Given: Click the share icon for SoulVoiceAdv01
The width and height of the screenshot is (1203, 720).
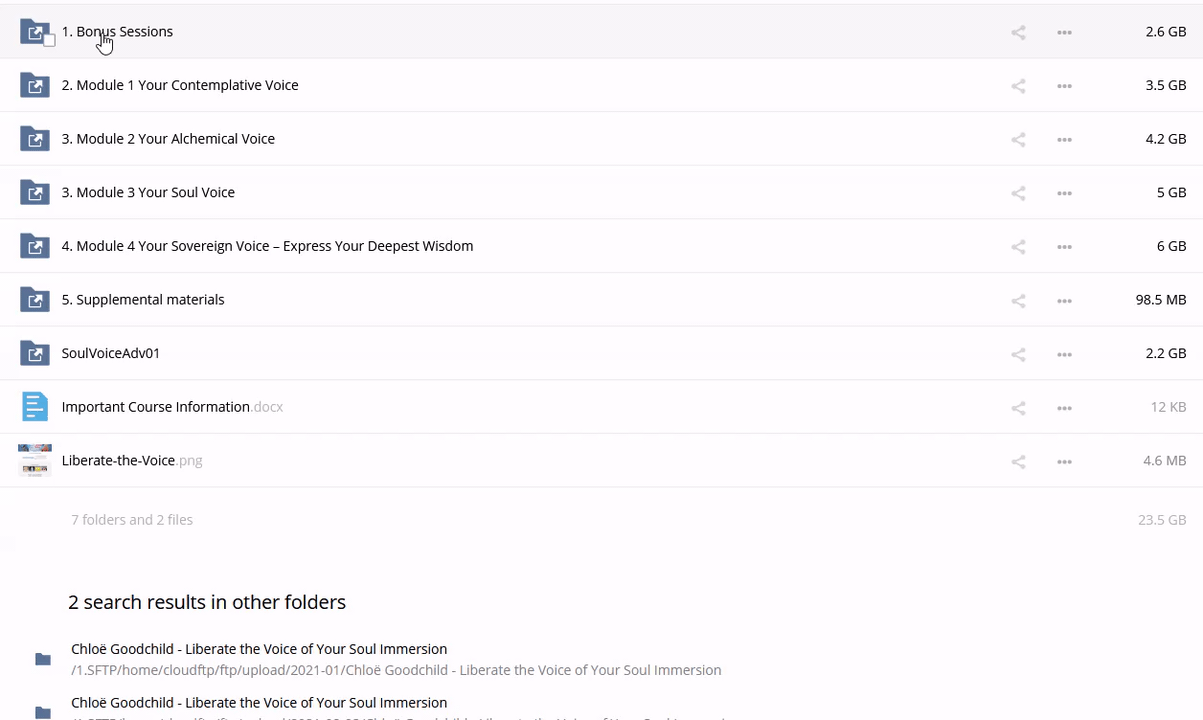Looking at the screenshot, I should click(x=1018, y=354).
